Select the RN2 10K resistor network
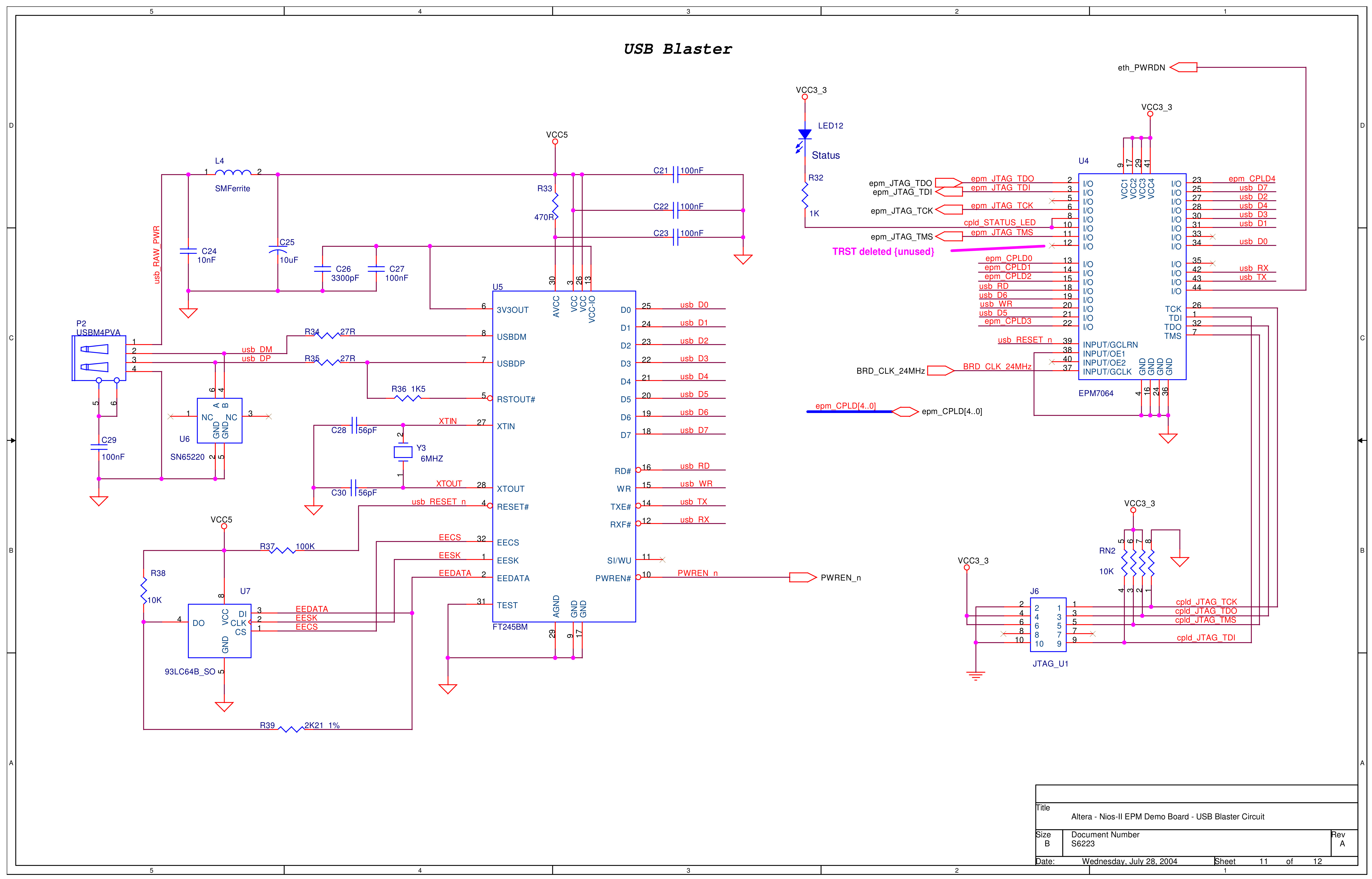The height and width of the screenshot is (879, 1372). (1137, 564)
